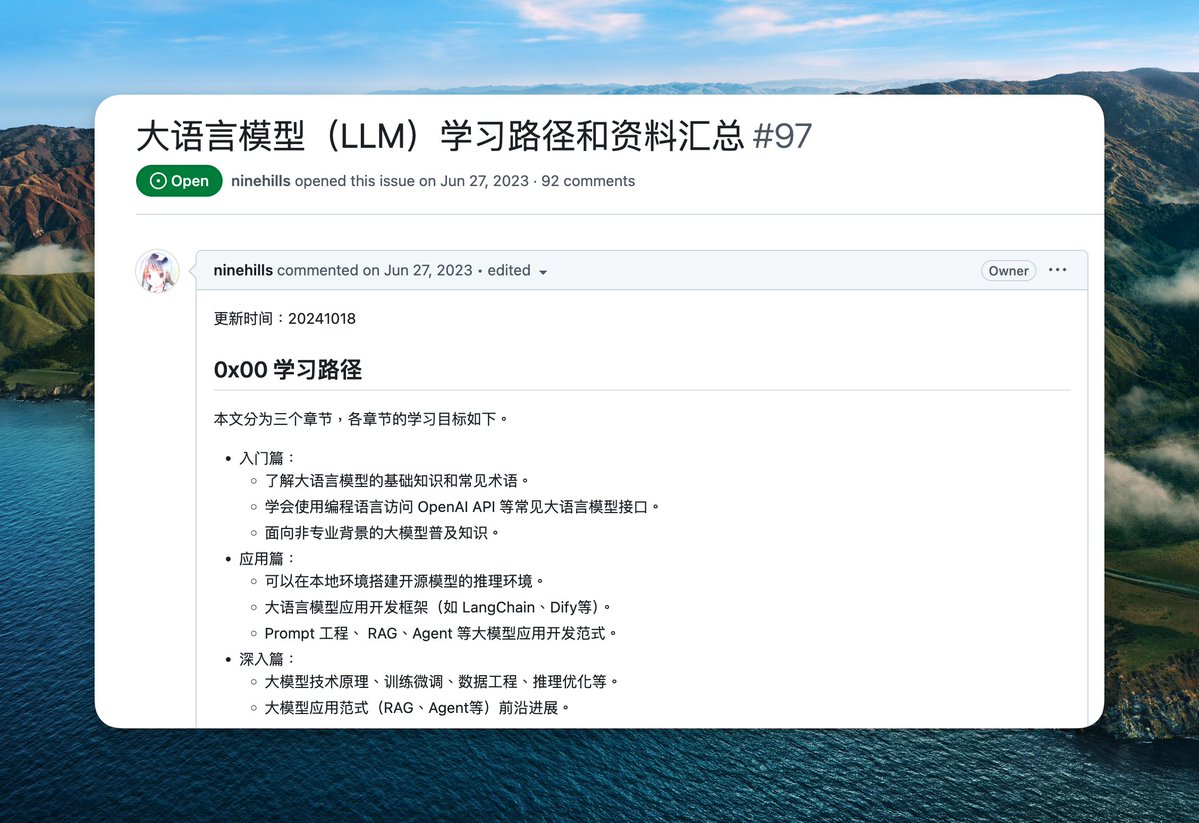Click the line 面向非专业背景的大模型普及知识
Image resolution: width=1199 pixels, height=823 pixels.
pos(382,533)
